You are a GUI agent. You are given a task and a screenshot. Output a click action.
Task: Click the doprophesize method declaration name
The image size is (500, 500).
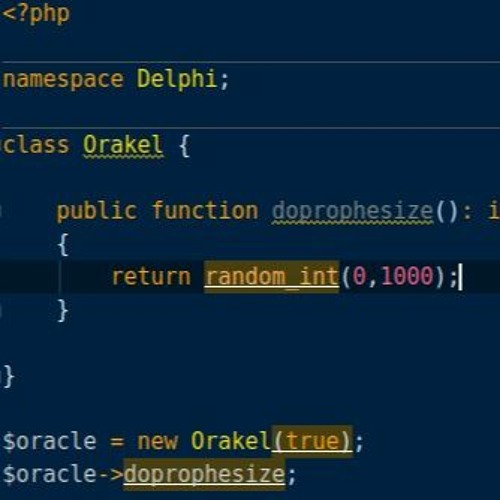352,212
